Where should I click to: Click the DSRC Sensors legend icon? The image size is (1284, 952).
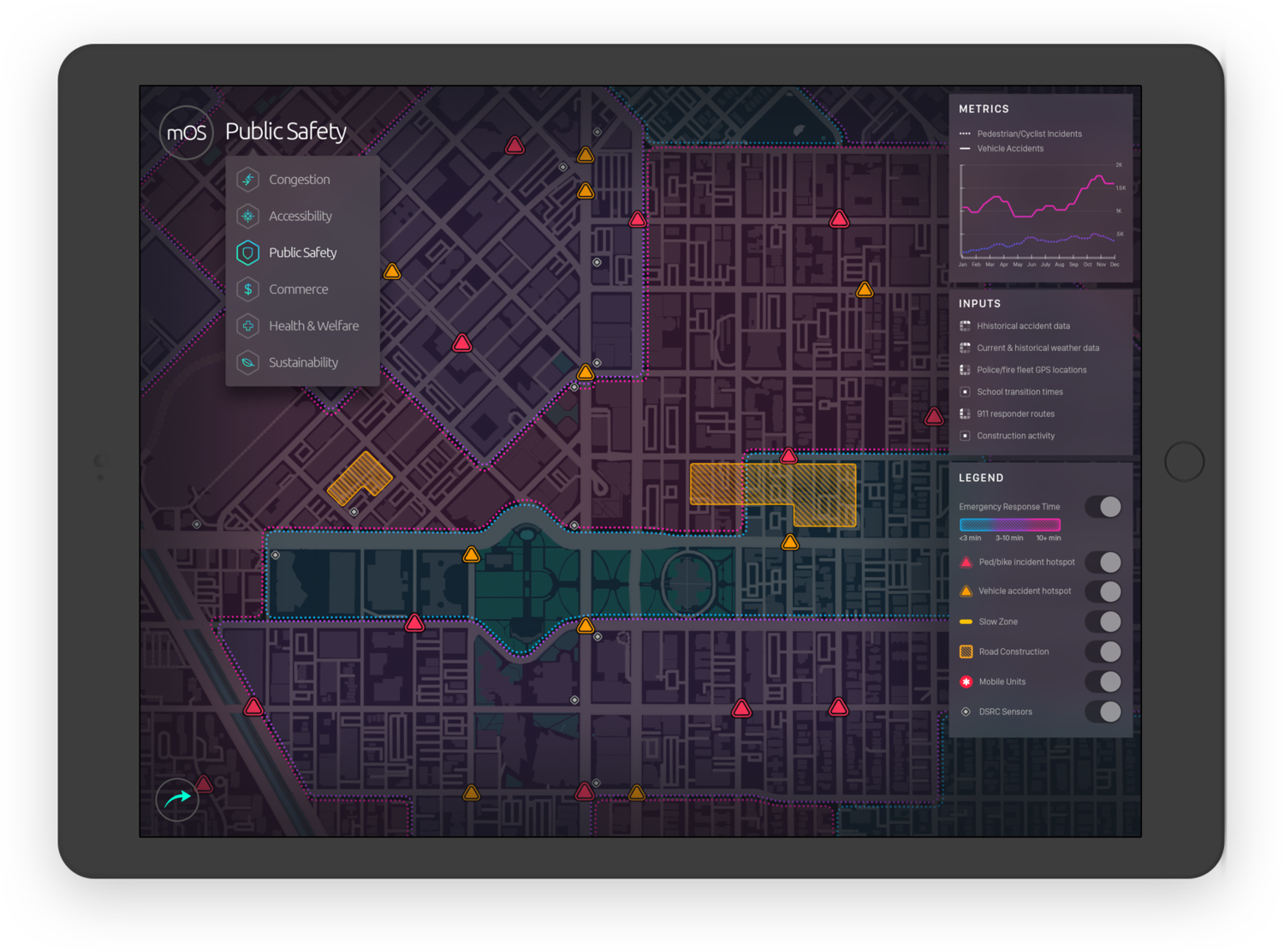966,712
